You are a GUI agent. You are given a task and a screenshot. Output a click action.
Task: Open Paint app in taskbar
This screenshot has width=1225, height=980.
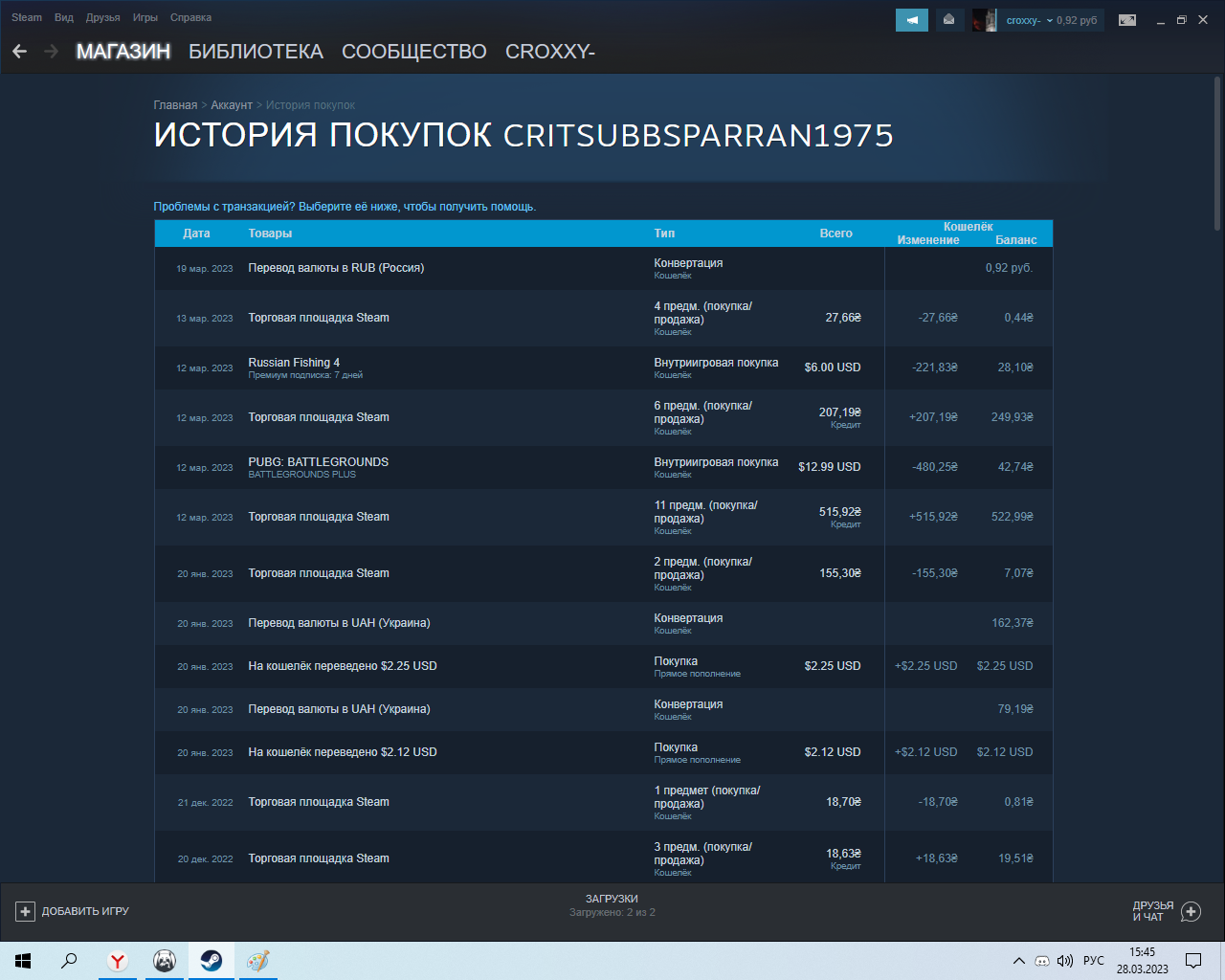click(258, 961)
